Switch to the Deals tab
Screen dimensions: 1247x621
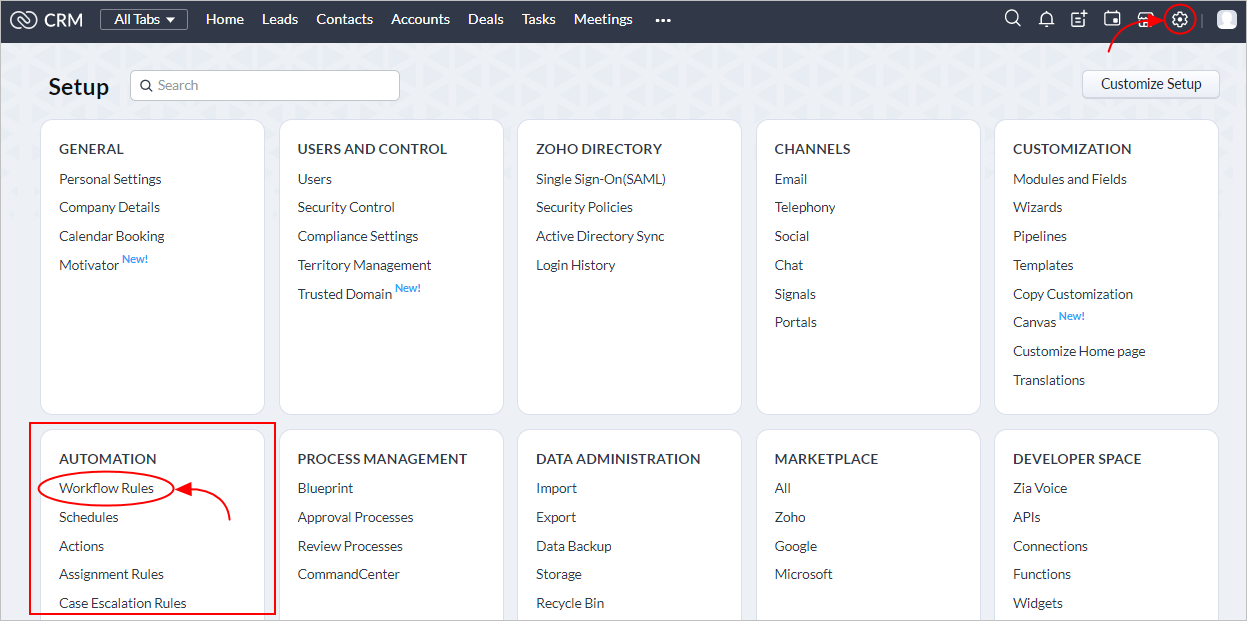pos(486,19)
